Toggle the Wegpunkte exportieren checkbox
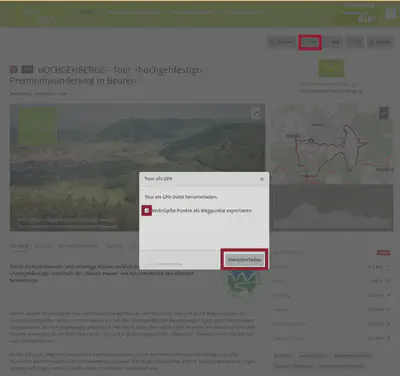This screenshot has height=376, width=400. pos(147,211)
